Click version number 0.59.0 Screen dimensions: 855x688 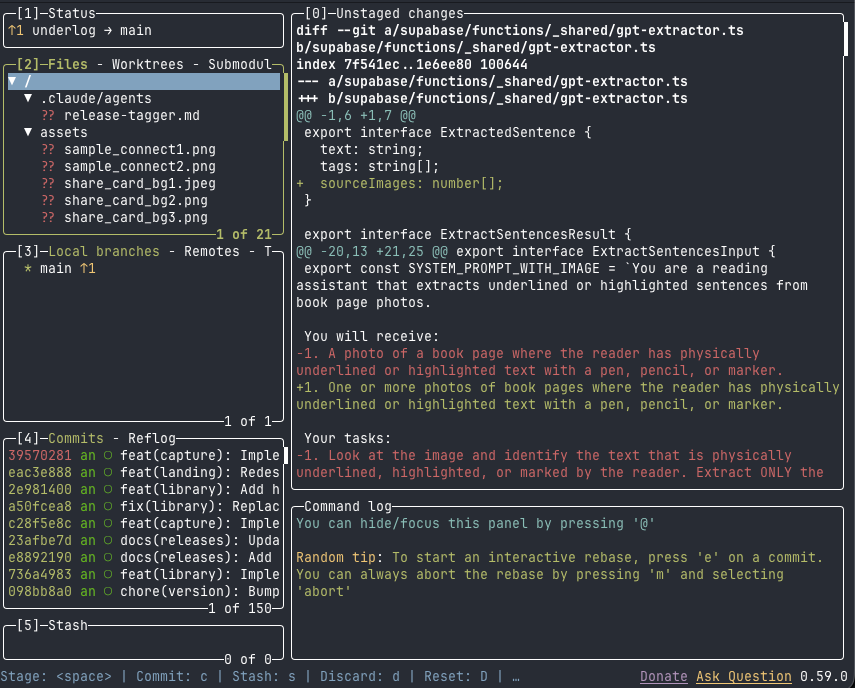pyautogui.click(x=823, y=677)
